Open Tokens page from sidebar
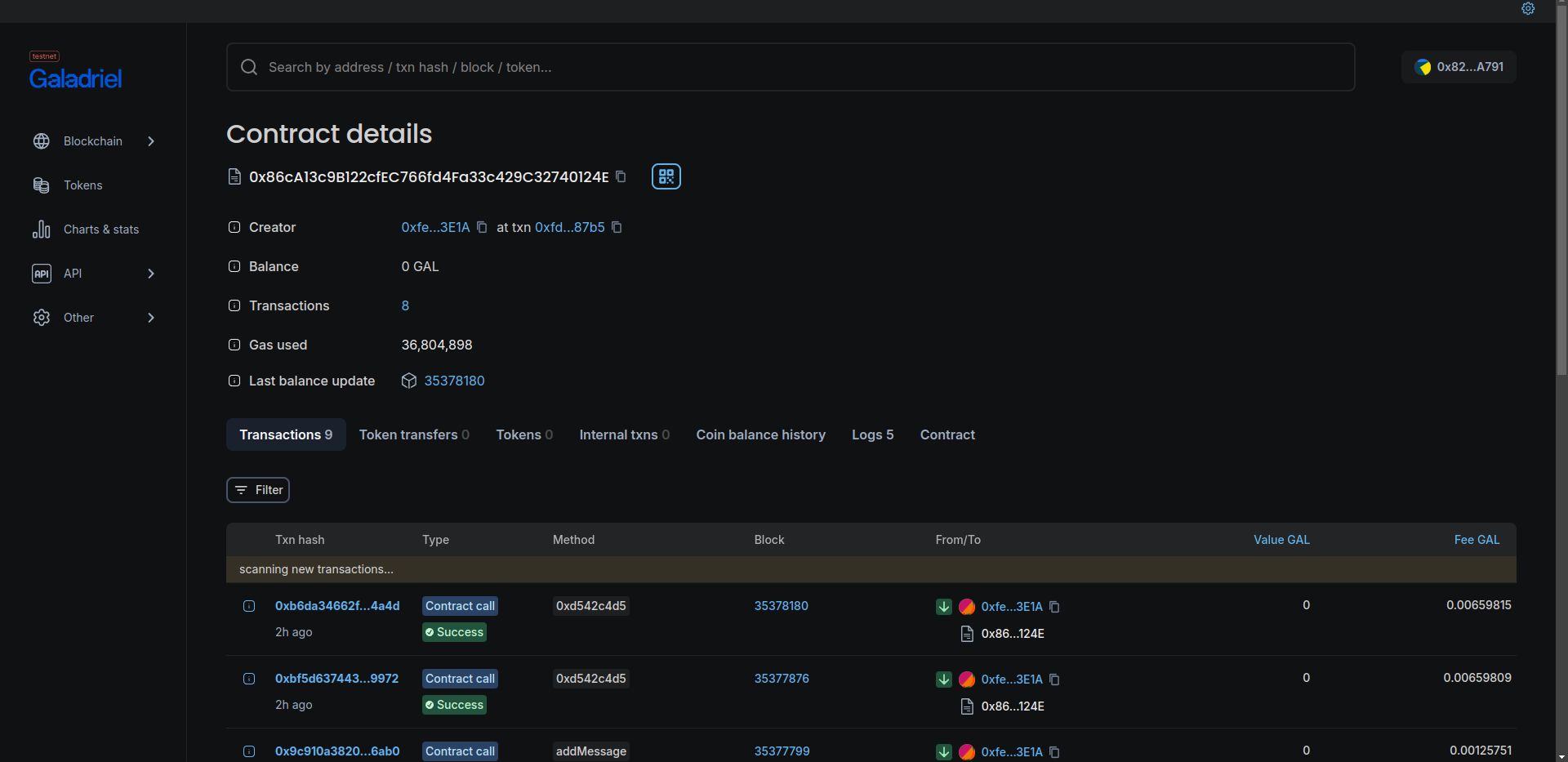This screenshot has height=762, width=1568. (83, 185)
